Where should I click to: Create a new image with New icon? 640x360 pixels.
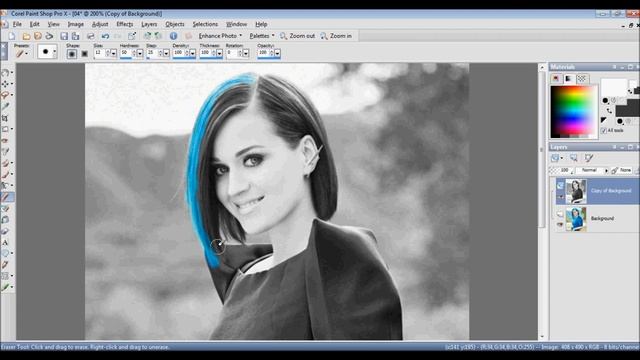pos(12,36)
